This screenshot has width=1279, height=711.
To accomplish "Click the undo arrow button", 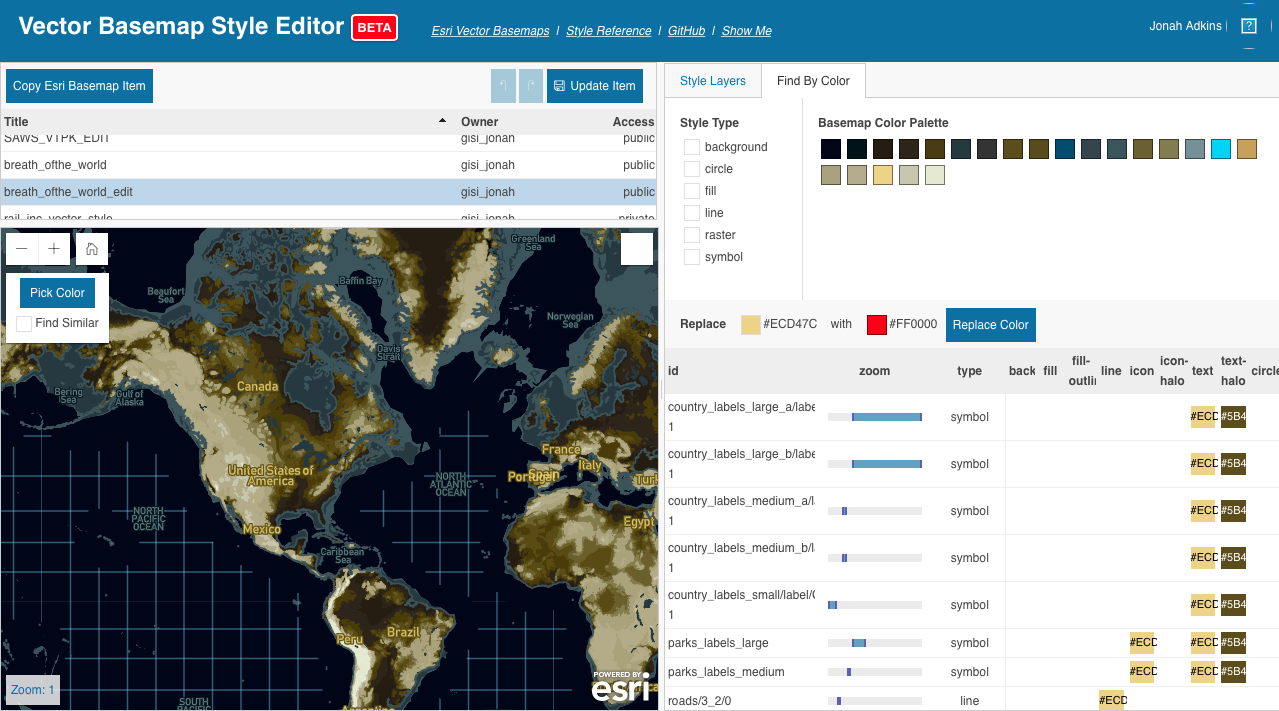I will (x=503, y=86).
